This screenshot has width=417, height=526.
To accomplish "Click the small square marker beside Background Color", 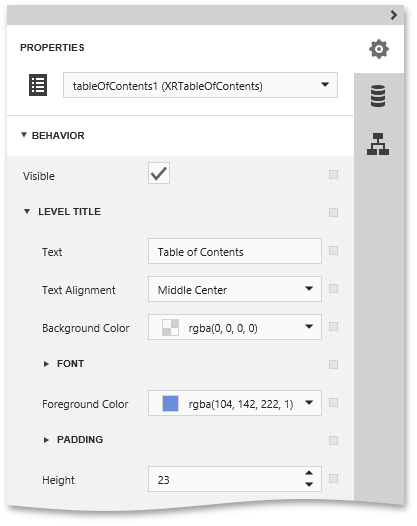I will point(333,327).
